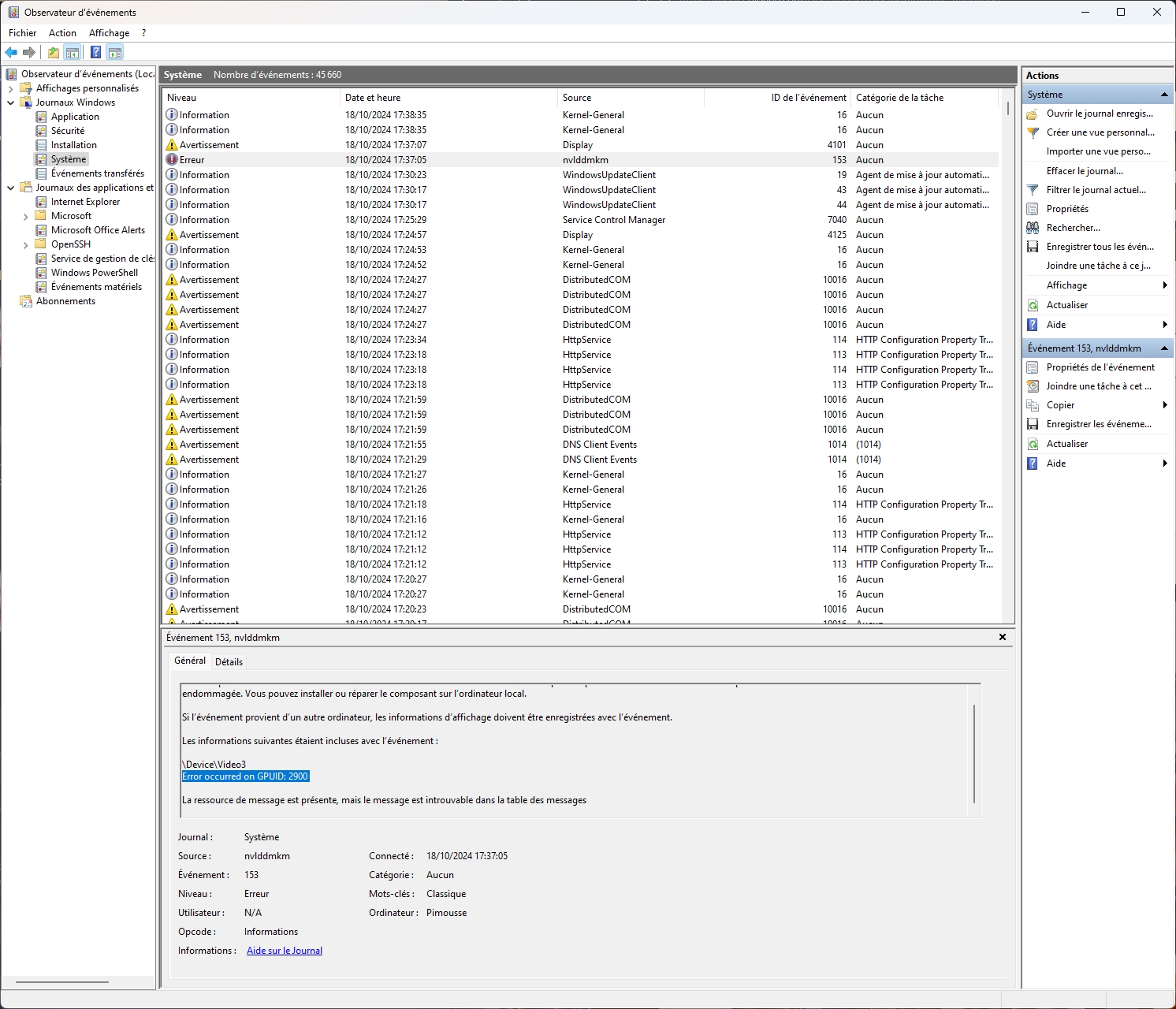Viewport: 1176px width, 1009px height.
Task: Click 'Rechercher...' binoculars action
Action: [1073, 228]
